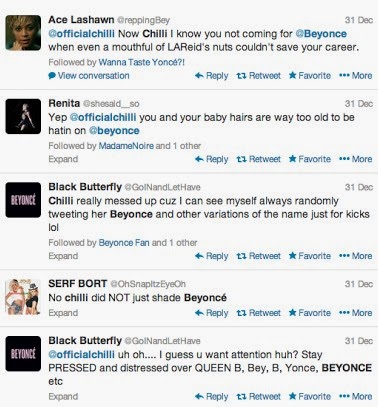
Task: Click View conversation speech bubble link
Action: 89,76
